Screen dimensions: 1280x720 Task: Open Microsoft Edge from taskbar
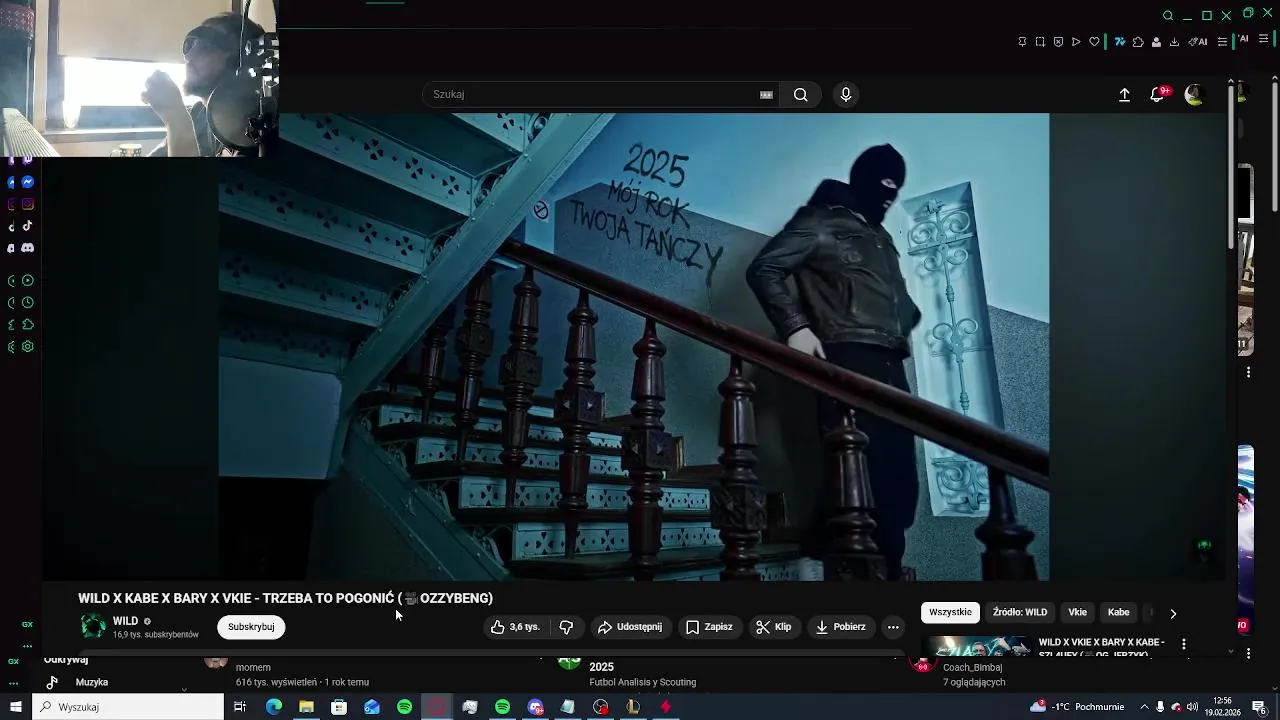[x=274, y=707]
